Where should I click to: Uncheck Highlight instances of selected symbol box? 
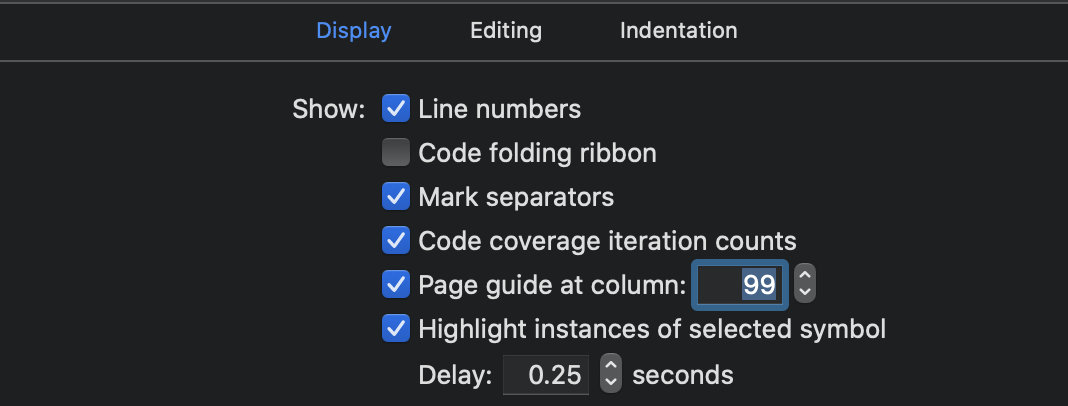click(x=396, y=328)
